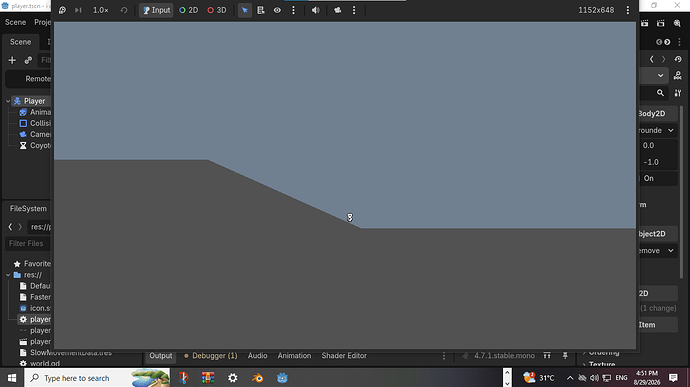Image resolution: width=690 pixels, height=387 pixels.
Task: Open inspector object history icon
Action: pos(678,59)
